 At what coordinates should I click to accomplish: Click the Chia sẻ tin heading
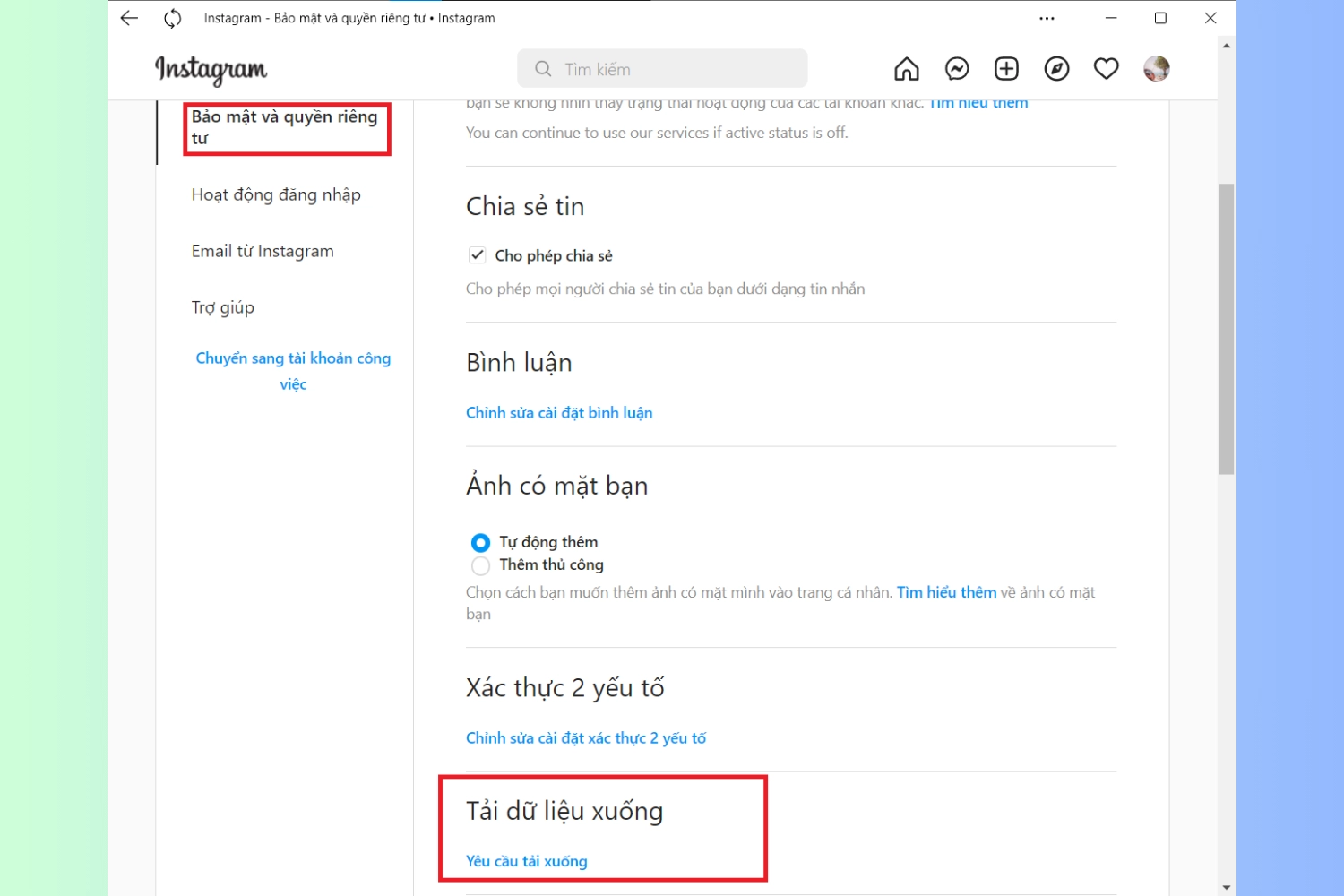point(525,207)
